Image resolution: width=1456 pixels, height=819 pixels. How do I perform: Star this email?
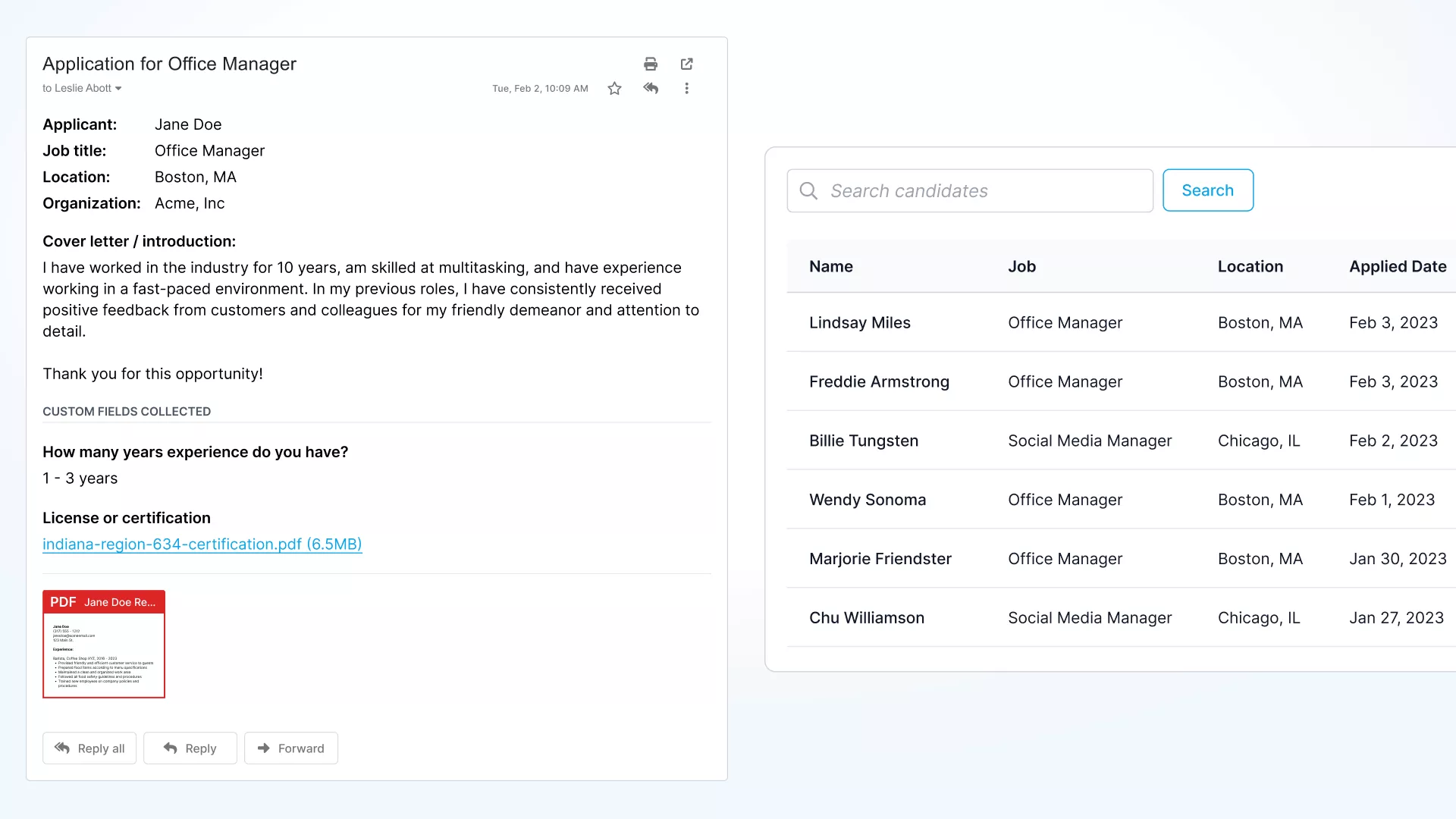(x=614, y=89)
